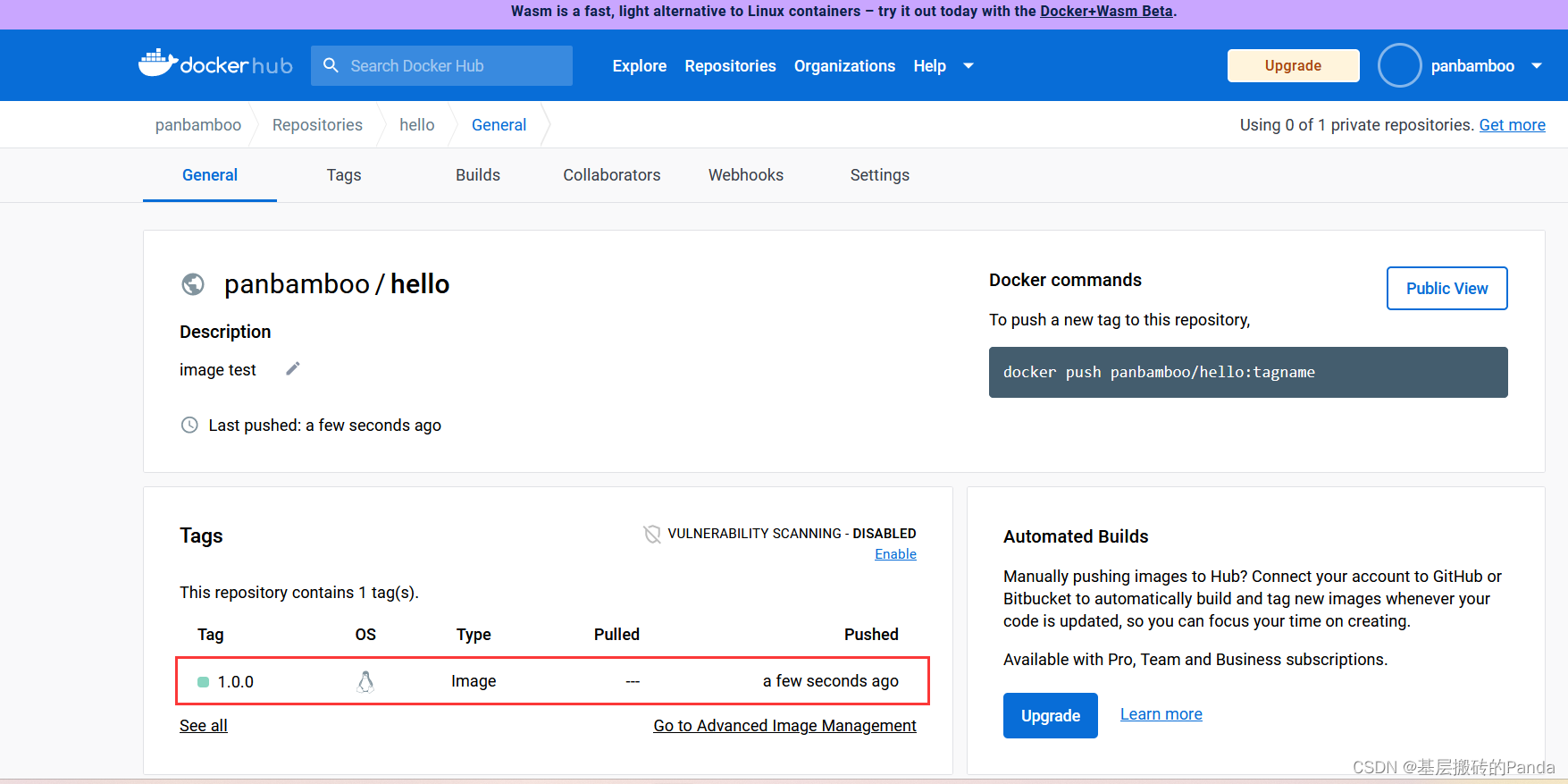Image resolution: width=1568 pixels, height=784 pixels.
Task: Open the Docker+Wasm Beta banner link
Action: tap(1106, 12)
